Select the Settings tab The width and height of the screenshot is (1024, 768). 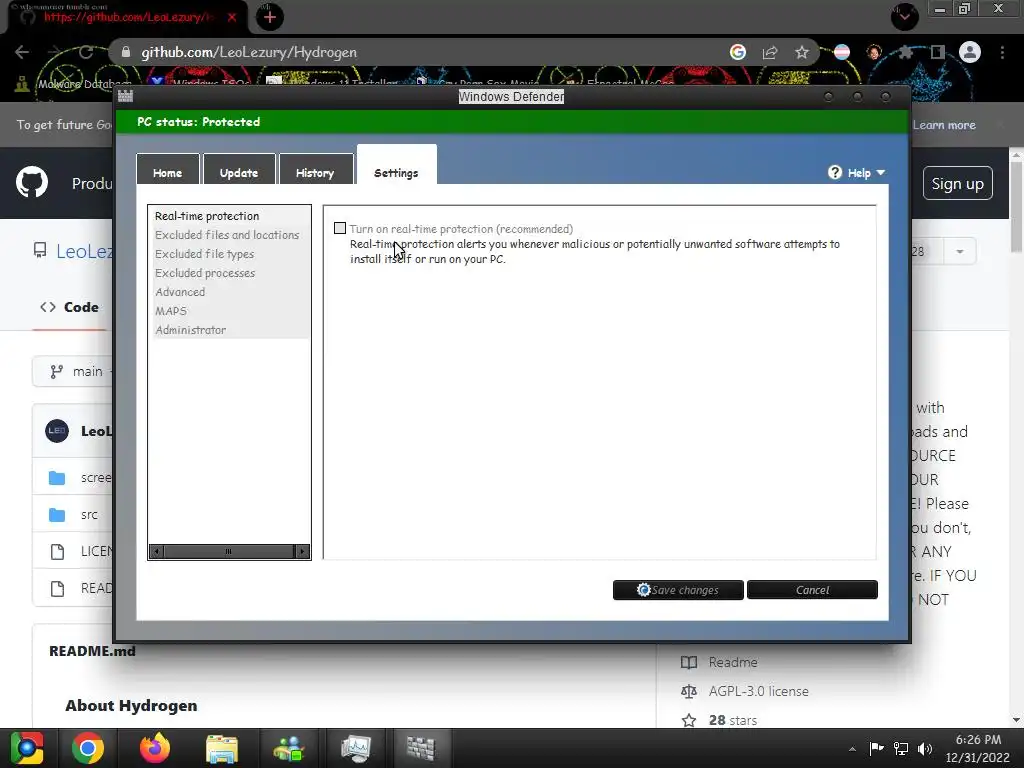pos(396,166)
